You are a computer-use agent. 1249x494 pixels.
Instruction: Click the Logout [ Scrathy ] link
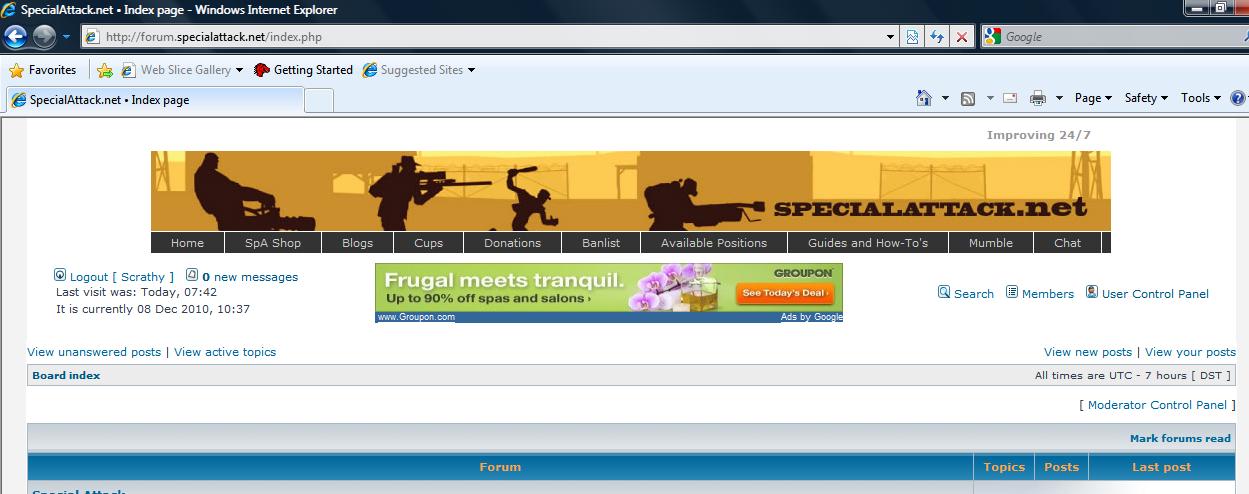122,277
